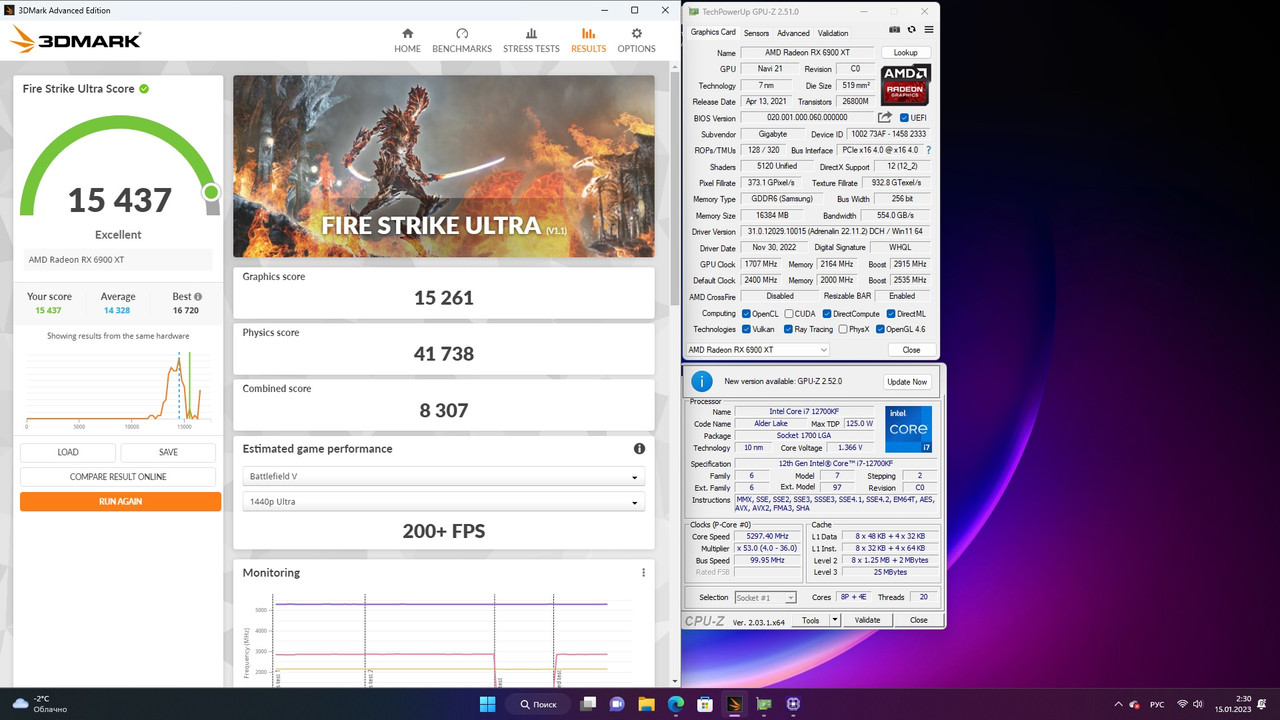Open the HOME section in 3DMark
This screenshot has width=1280, height=720.
(407, 40)
